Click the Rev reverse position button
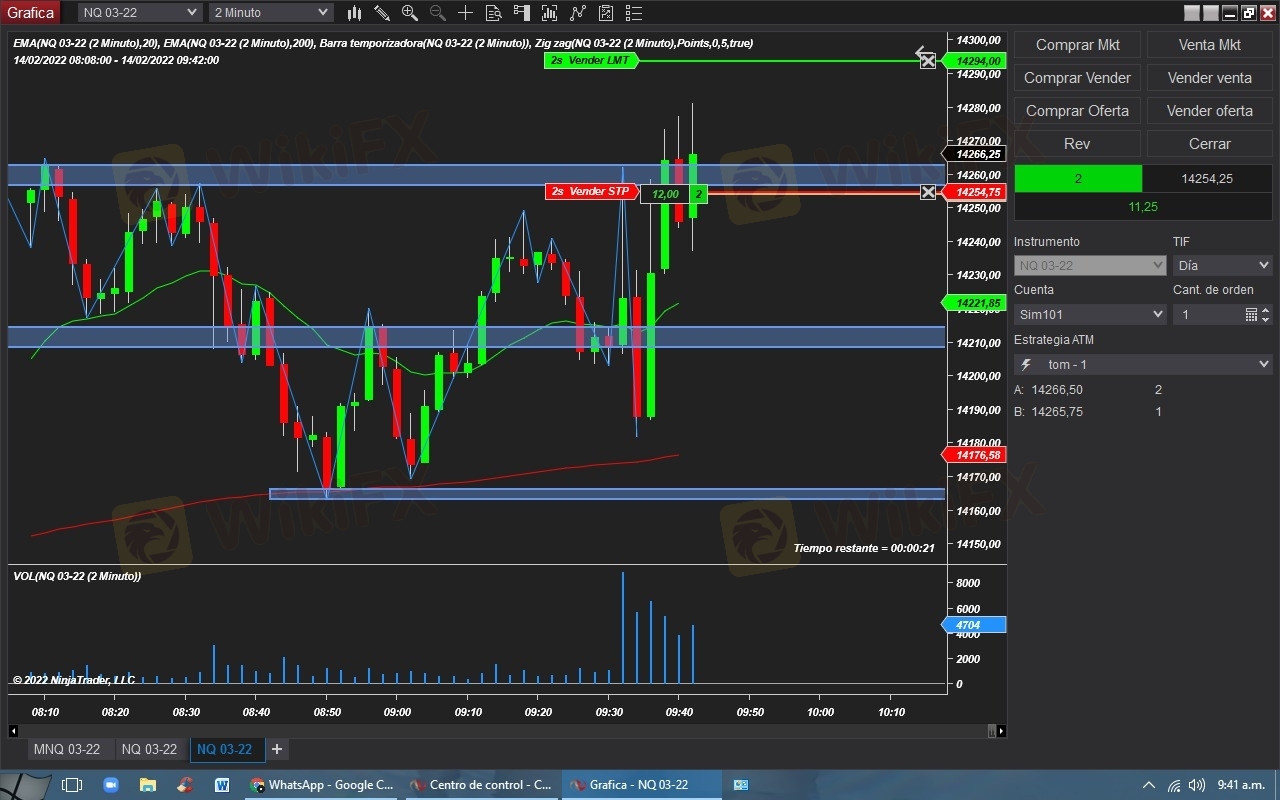Screen dimensions: 1280x800 click(x=1077, y=144)
